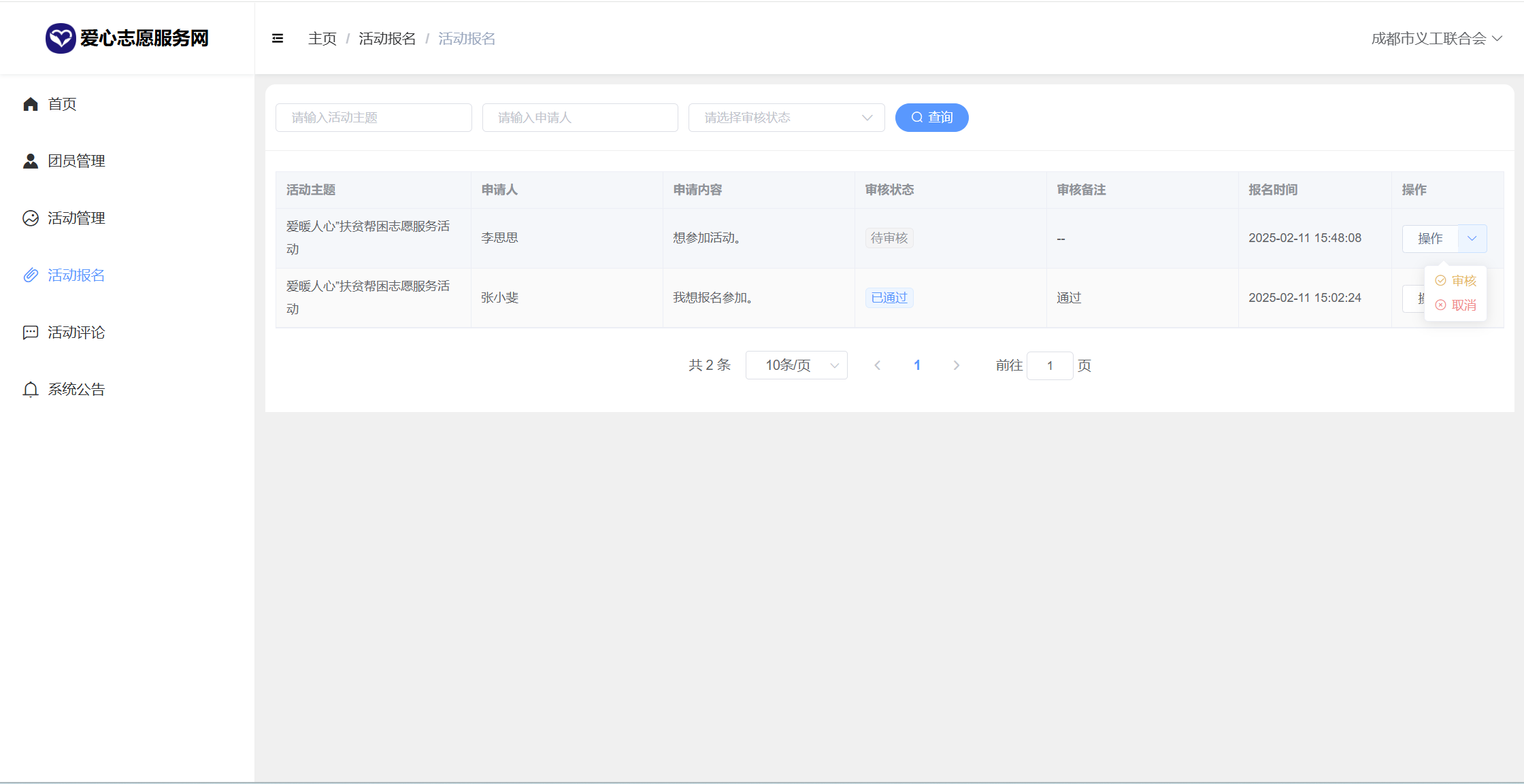The width and height of the screenshot is (1524, 784).
Task: Click the 活动管理 sidebar icon
Action: click(x=31, y=218)
